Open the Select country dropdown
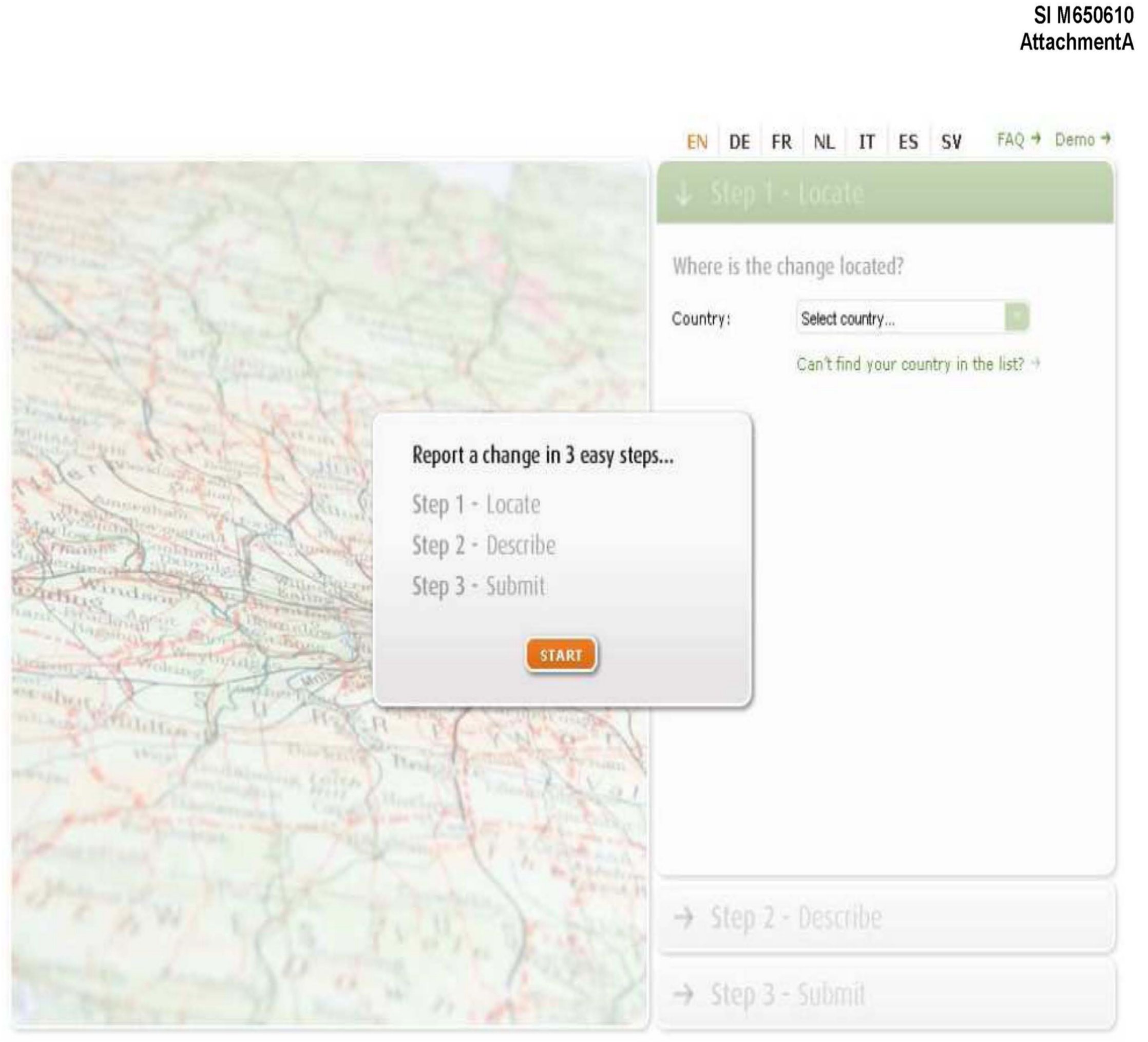Viewport: 1148px width, 1042px height. (900, 318)
